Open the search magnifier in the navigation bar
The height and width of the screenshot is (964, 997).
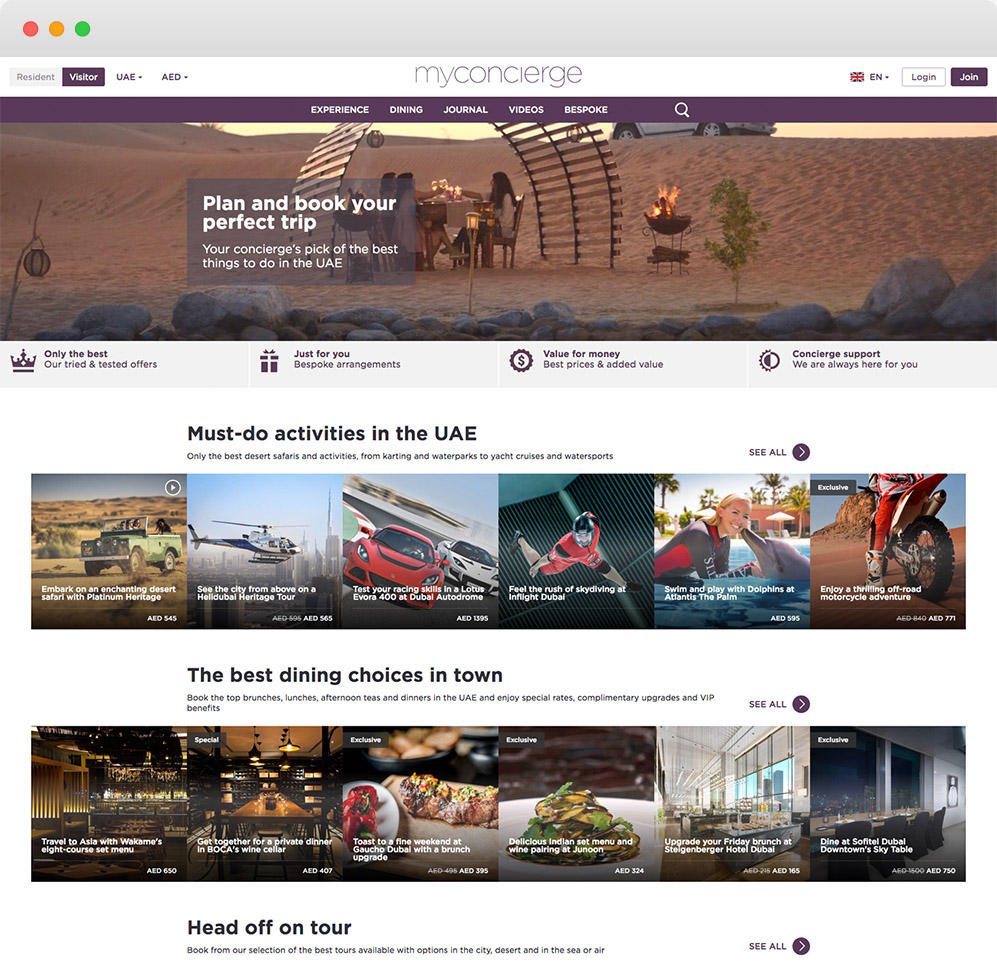[682, 110]
